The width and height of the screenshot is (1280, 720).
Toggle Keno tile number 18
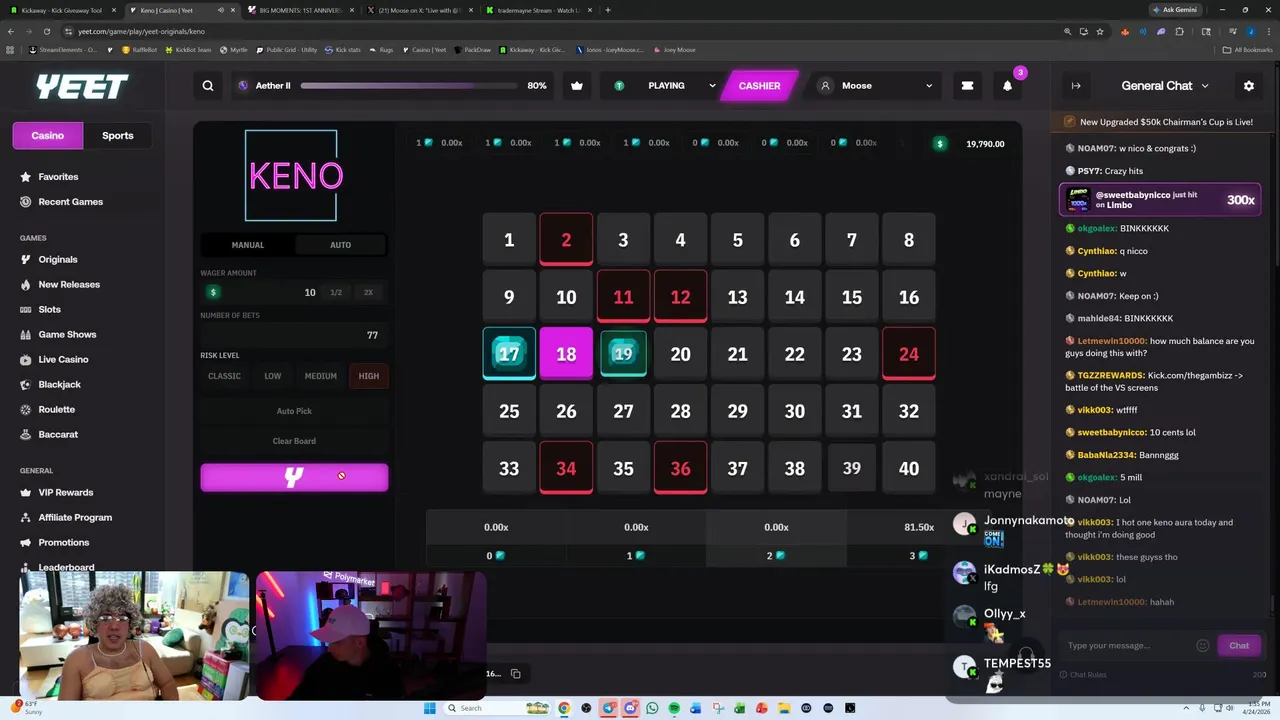[x=566, y=354]
